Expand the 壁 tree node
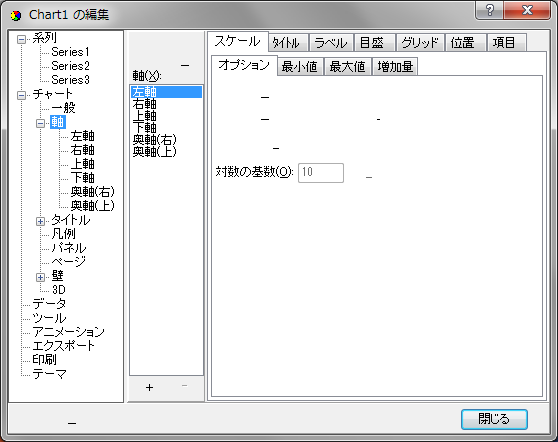558x442 pixels. [41, 277]
